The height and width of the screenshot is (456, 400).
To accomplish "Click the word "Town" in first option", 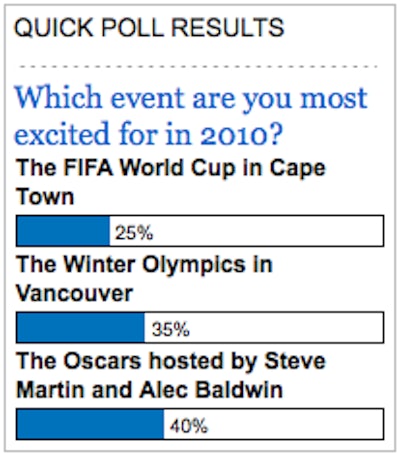I will 45,196.
